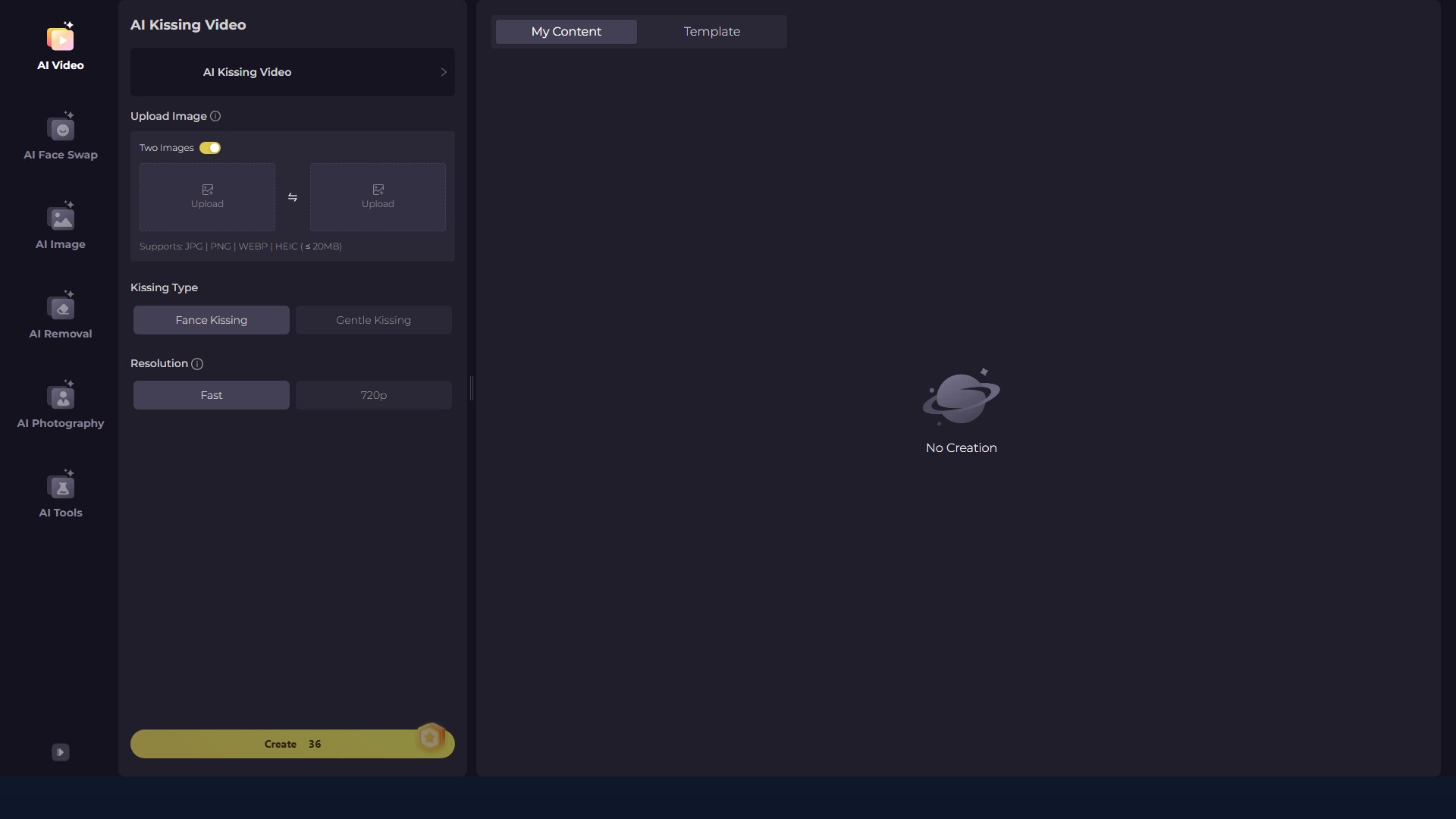This screenshot has height=819, width=1456.
Task: Click the panel resize handle
Action: pos(472,388)
